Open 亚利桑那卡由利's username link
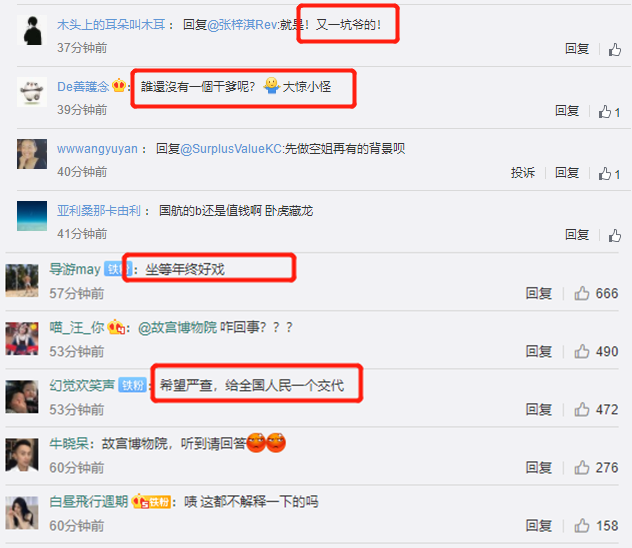The height and width of the screenshot is (548, 632). [x=99, y=210]
